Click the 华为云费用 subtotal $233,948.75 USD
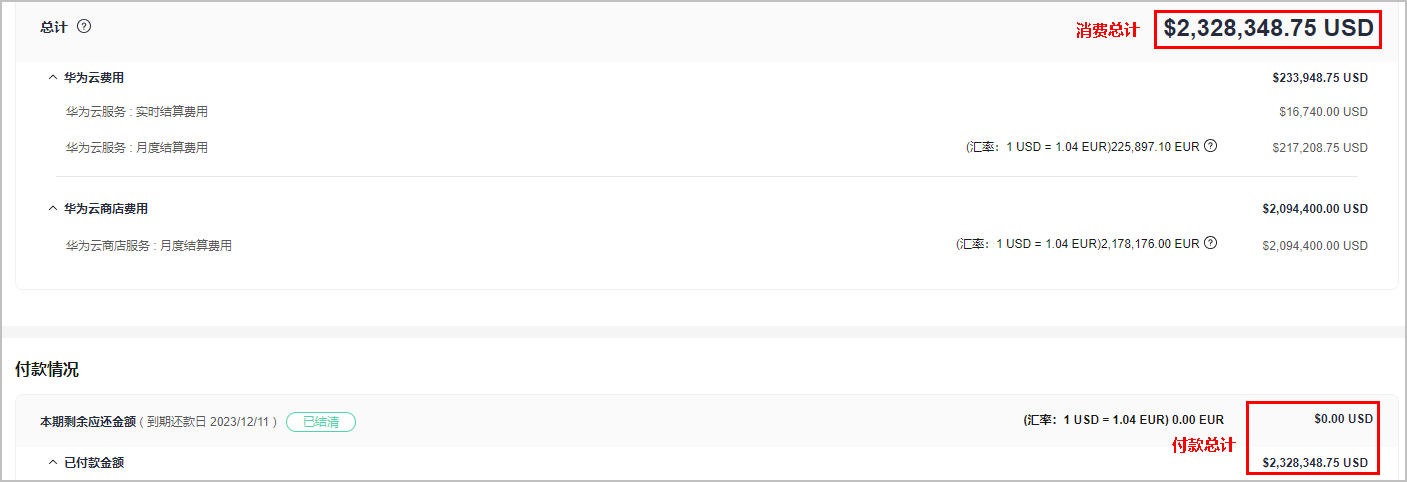The width and height of the screenshot is (1407, 482). (1319, 77)
